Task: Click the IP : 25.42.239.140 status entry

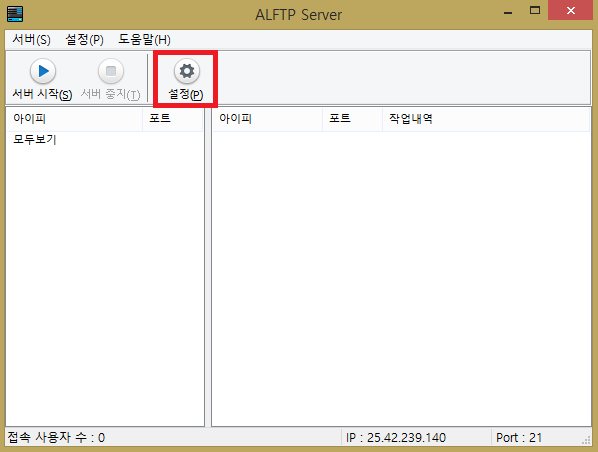Action: 396,438
